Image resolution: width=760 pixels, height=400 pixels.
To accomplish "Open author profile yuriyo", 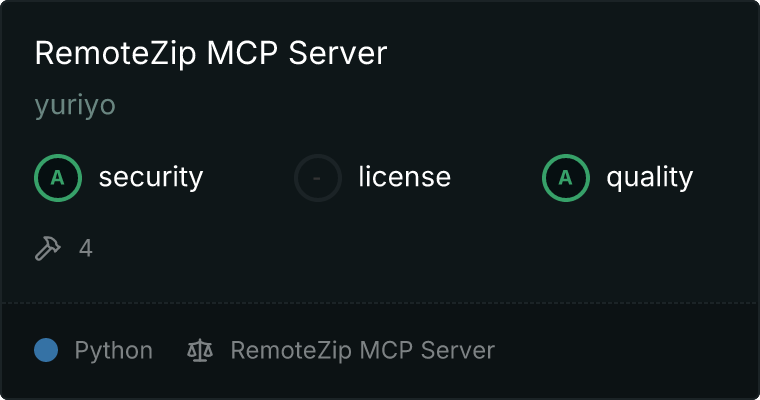I will click(x=75, y=106).
